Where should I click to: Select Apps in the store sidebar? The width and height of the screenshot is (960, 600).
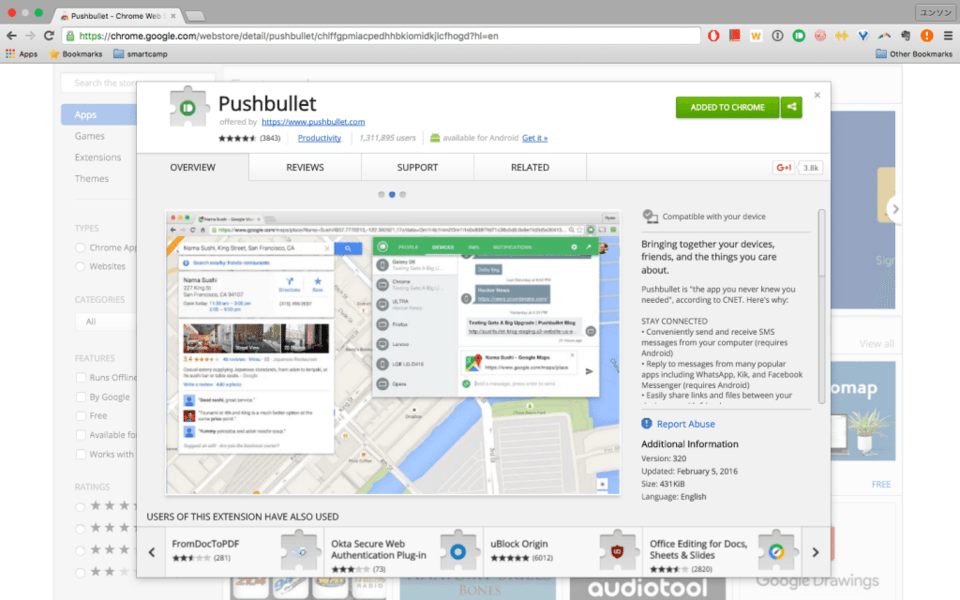pos(99,114)
